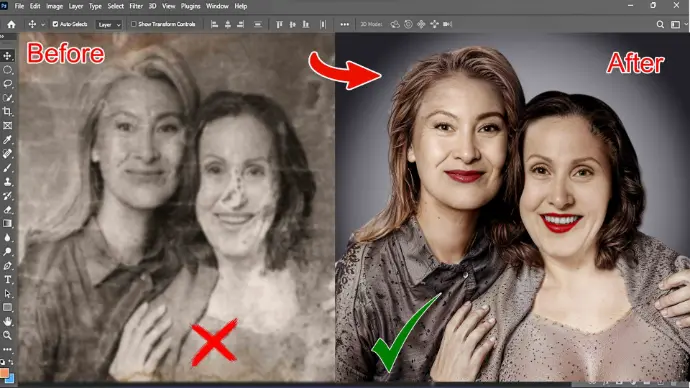This screenshot has width=690, height=388.
Task: Click the 3D Slide camera icon
Action: (434, 25)
